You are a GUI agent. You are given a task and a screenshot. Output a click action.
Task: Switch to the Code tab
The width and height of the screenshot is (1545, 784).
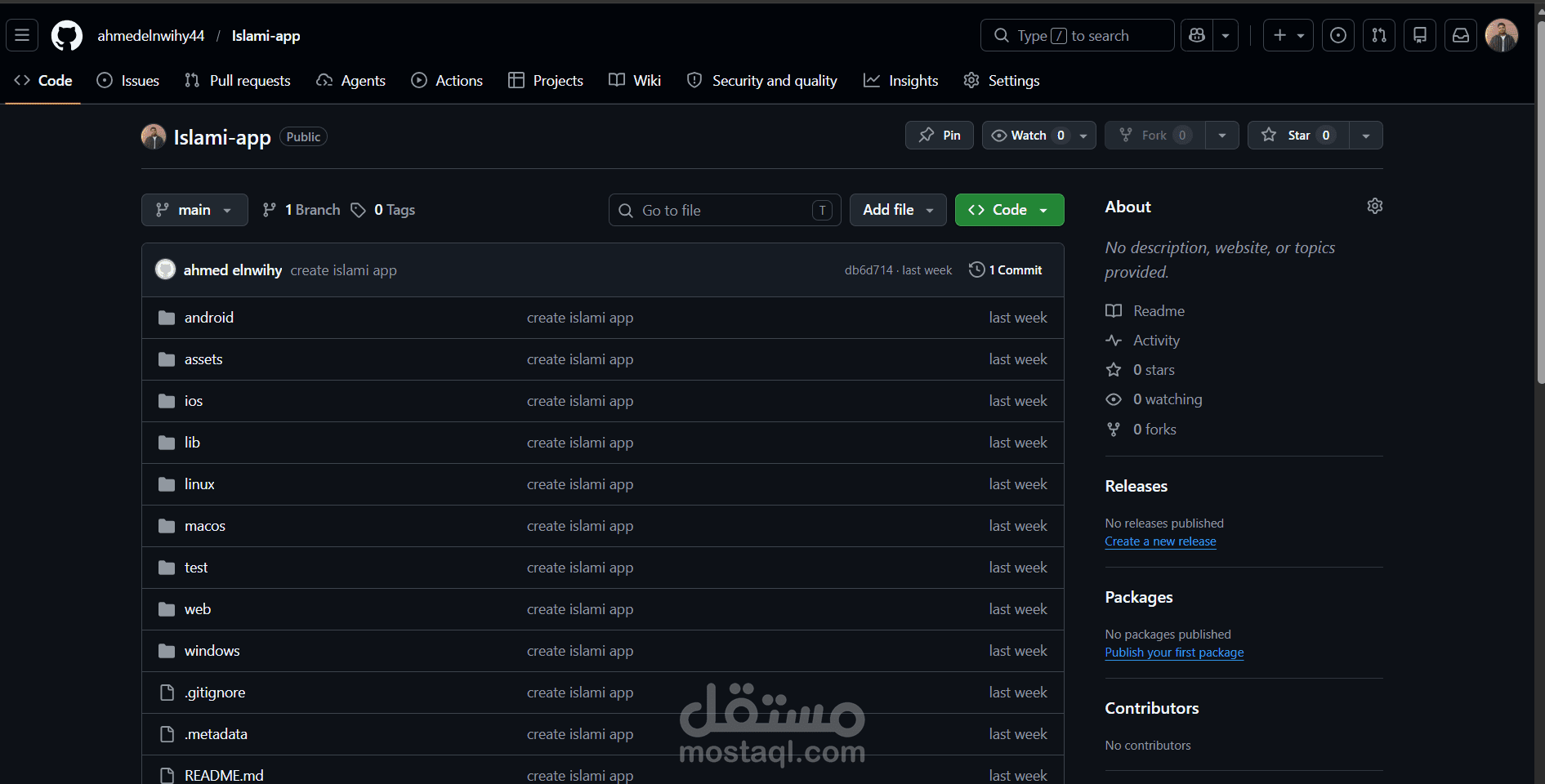[43, 81]
